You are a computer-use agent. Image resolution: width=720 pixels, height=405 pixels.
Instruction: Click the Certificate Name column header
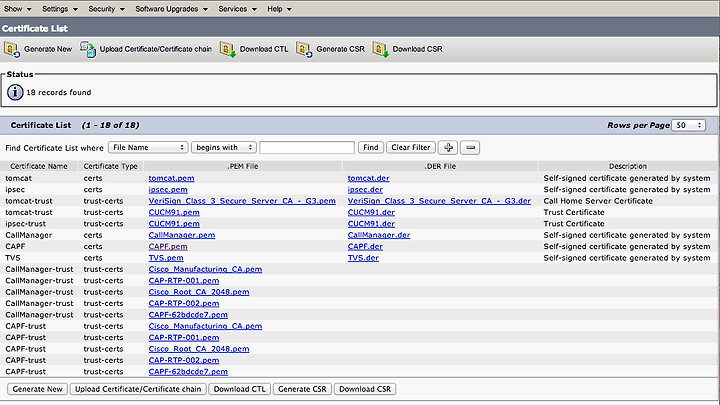(39, 166)
